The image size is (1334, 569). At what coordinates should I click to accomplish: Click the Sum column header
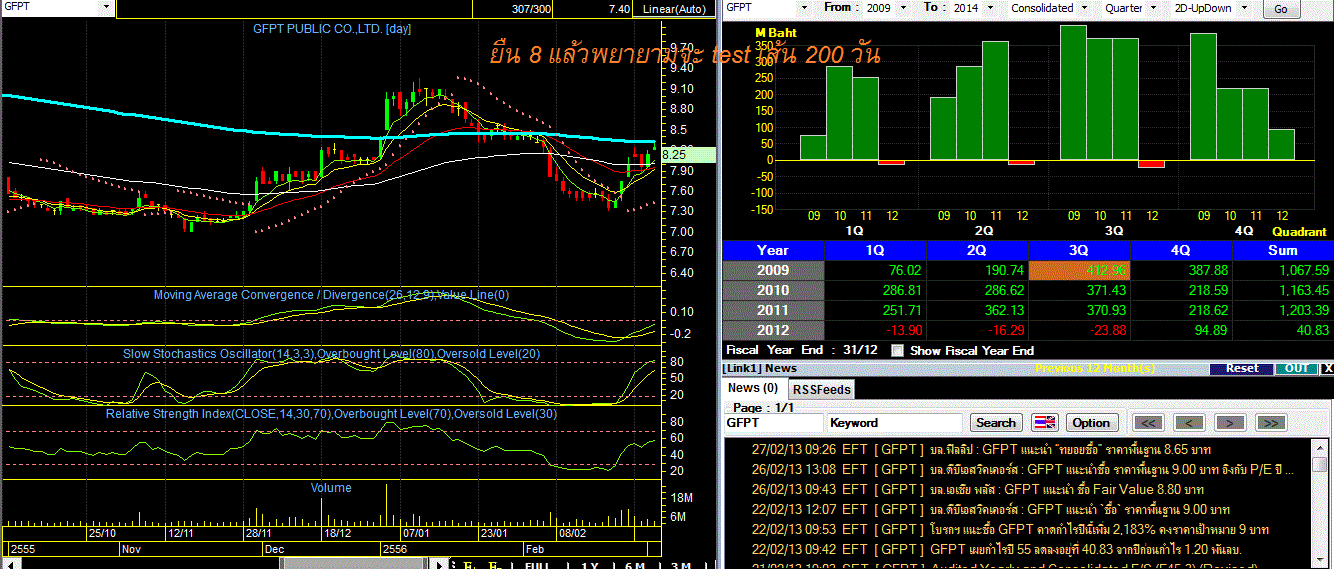coord(1283,250)
